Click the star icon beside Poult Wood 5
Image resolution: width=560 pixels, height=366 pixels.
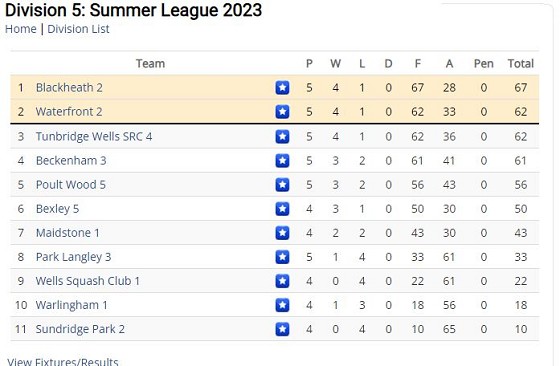tap(282, 185)
